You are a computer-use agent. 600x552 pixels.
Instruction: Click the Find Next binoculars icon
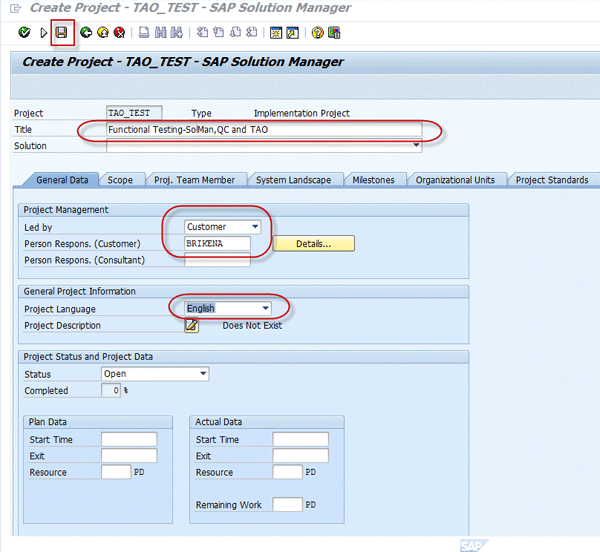[x=176, y=33]
